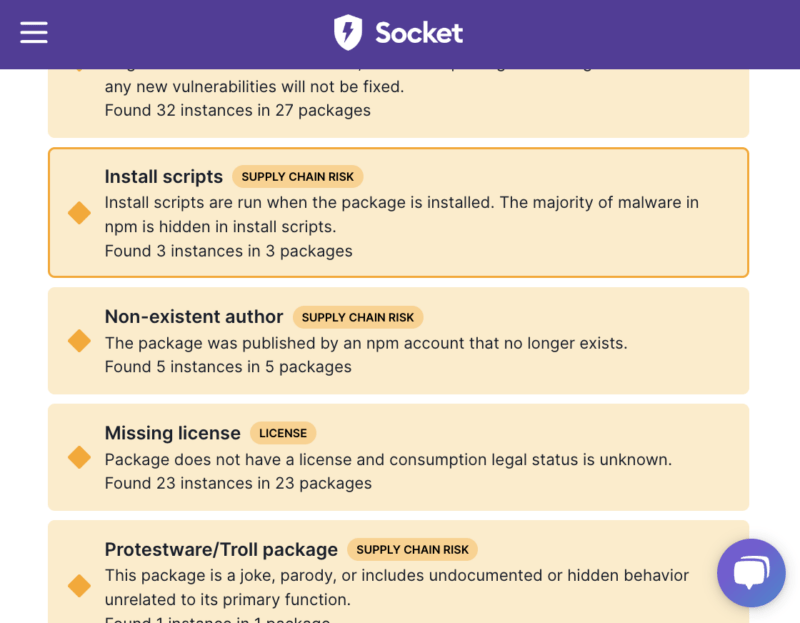The height and width of the screenshot is (623, 800).
Task: Expand the Missing license alert card
Action: click(x=400, y=456)
